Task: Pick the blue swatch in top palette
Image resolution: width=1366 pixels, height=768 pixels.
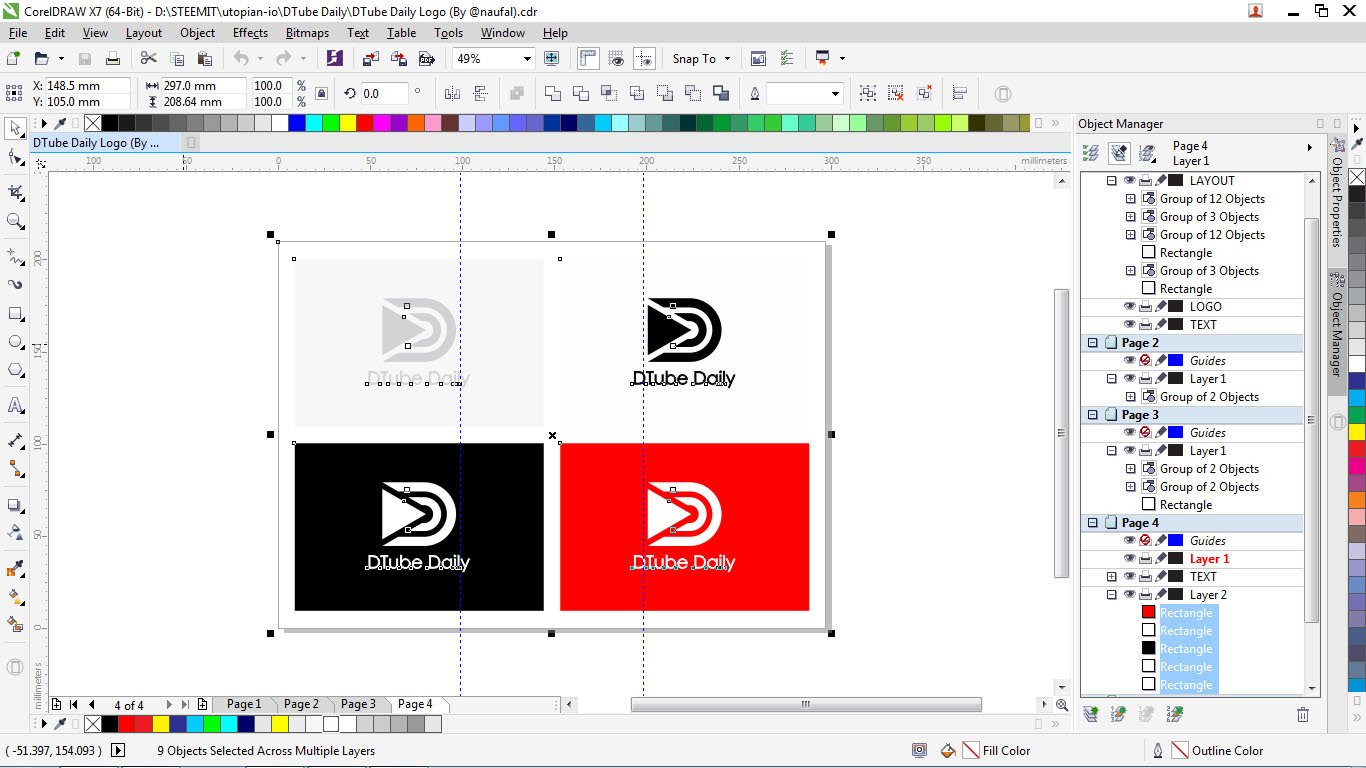Action: [296, 123]
